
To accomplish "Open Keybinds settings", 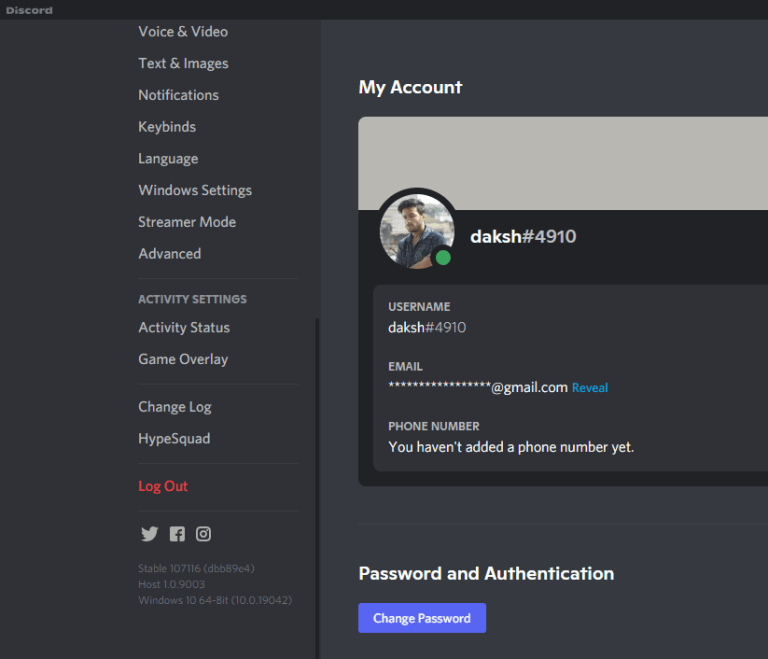I will 167,127.
